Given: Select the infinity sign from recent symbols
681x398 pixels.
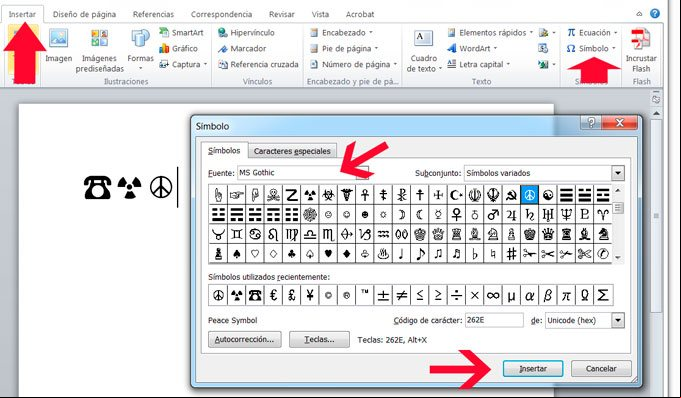Looking at the screenshot, I should [x=493, y=295].
